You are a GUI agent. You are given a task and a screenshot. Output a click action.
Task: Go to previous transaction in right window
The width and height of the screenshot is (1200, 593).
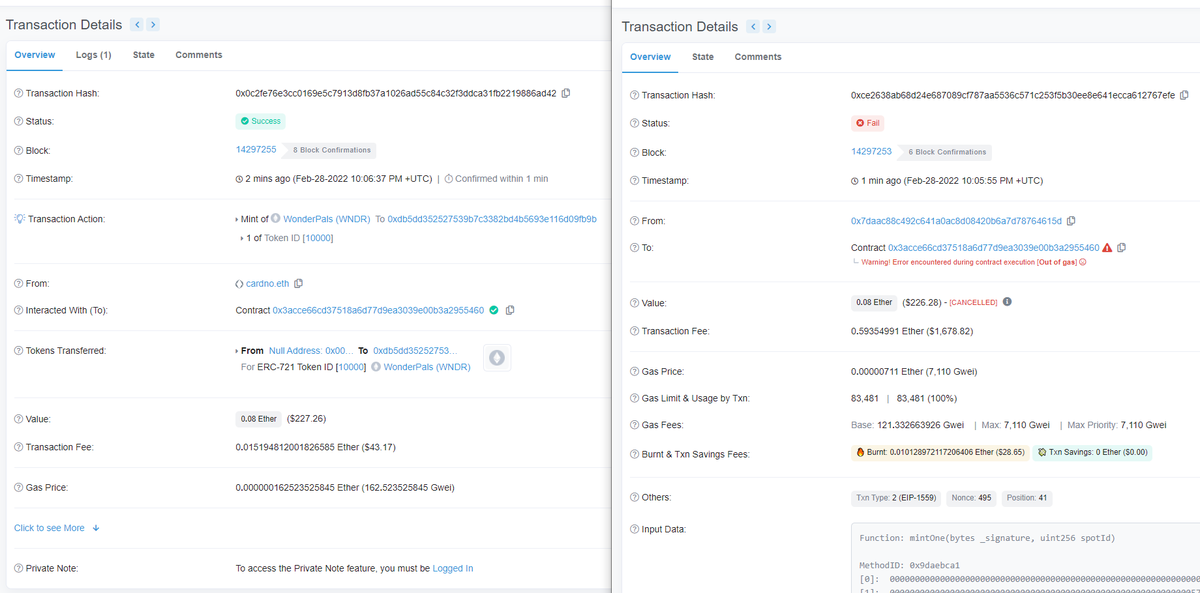pyautogui.click(x=753, y=26)
